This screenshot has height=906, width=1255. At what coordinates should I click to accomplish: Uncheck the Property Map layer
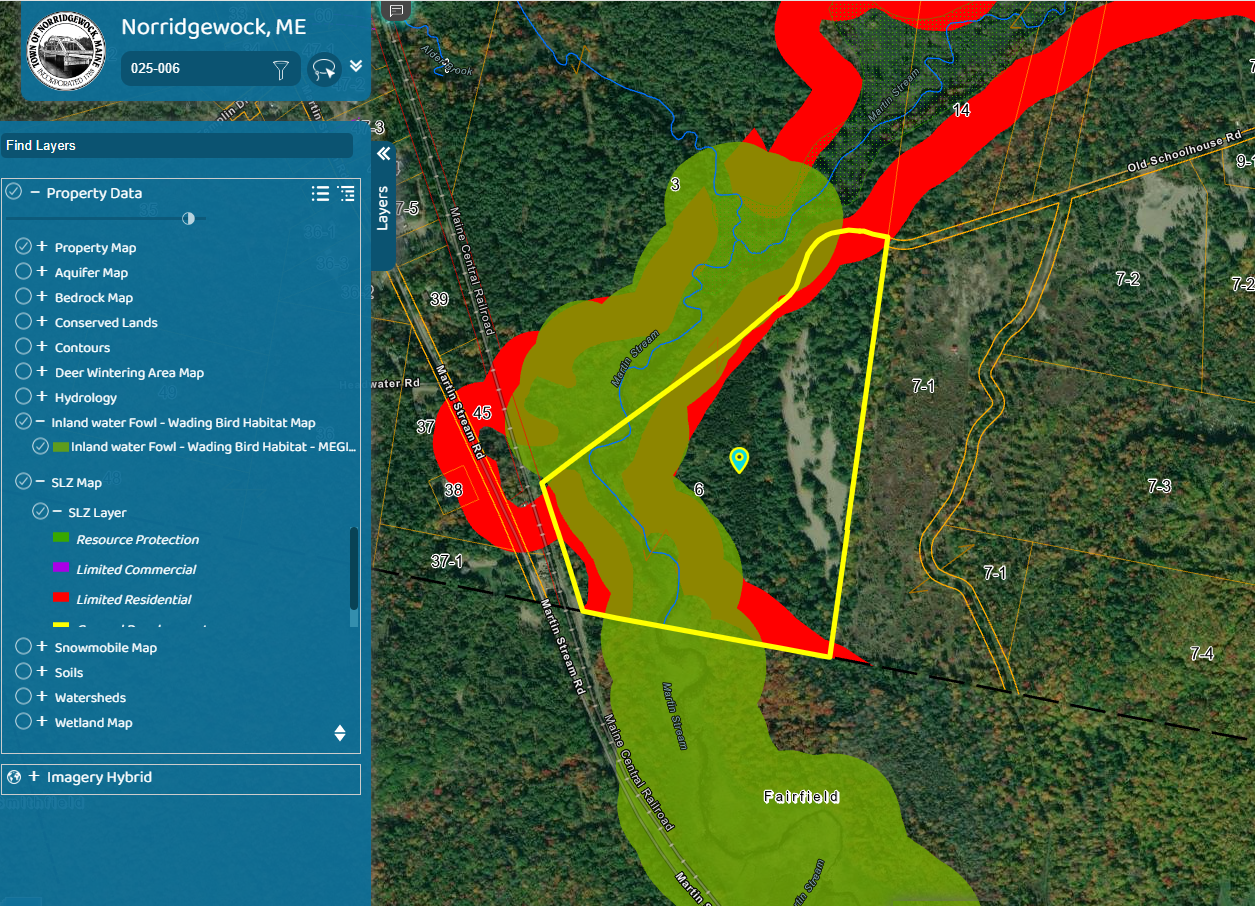(23, 246)
